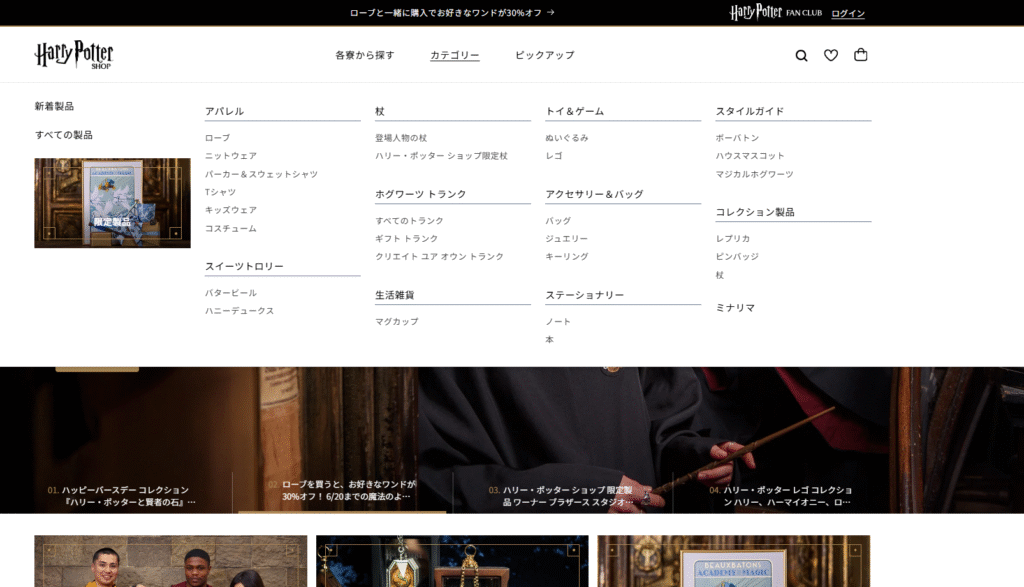Open キッズウェア category
The image size is (1024, 587).
[231, 210]
